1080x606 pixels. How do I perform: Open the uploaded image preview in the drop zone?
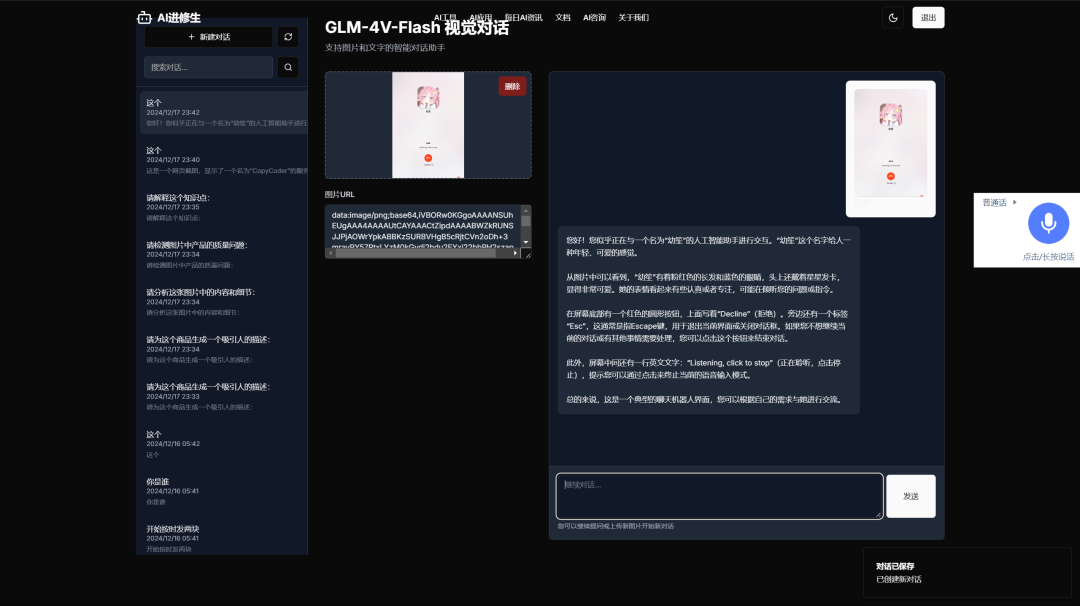click(428, 125)
